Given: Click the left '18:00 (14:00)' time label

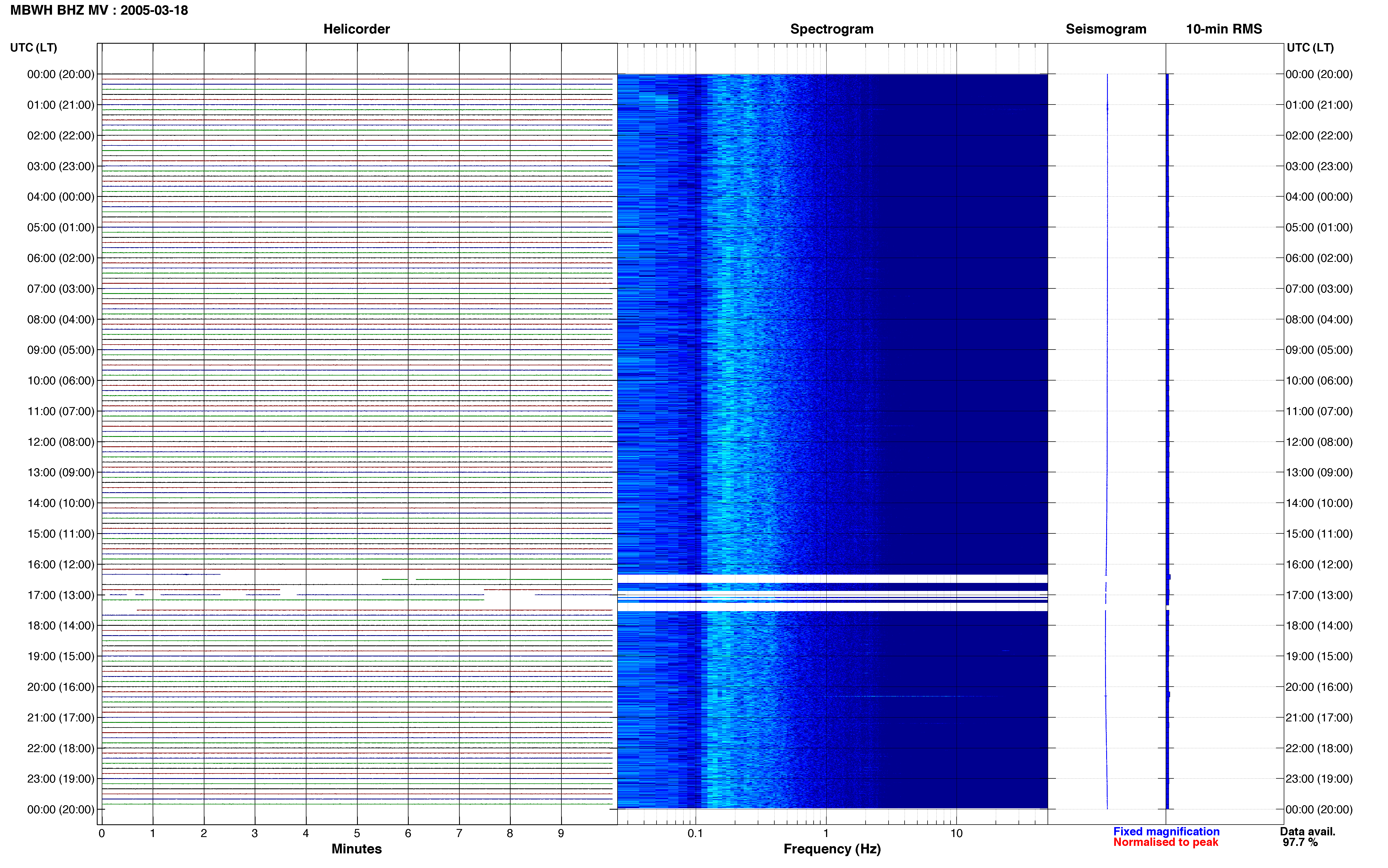Looking at the screenshot, I should tap(61, 626).
